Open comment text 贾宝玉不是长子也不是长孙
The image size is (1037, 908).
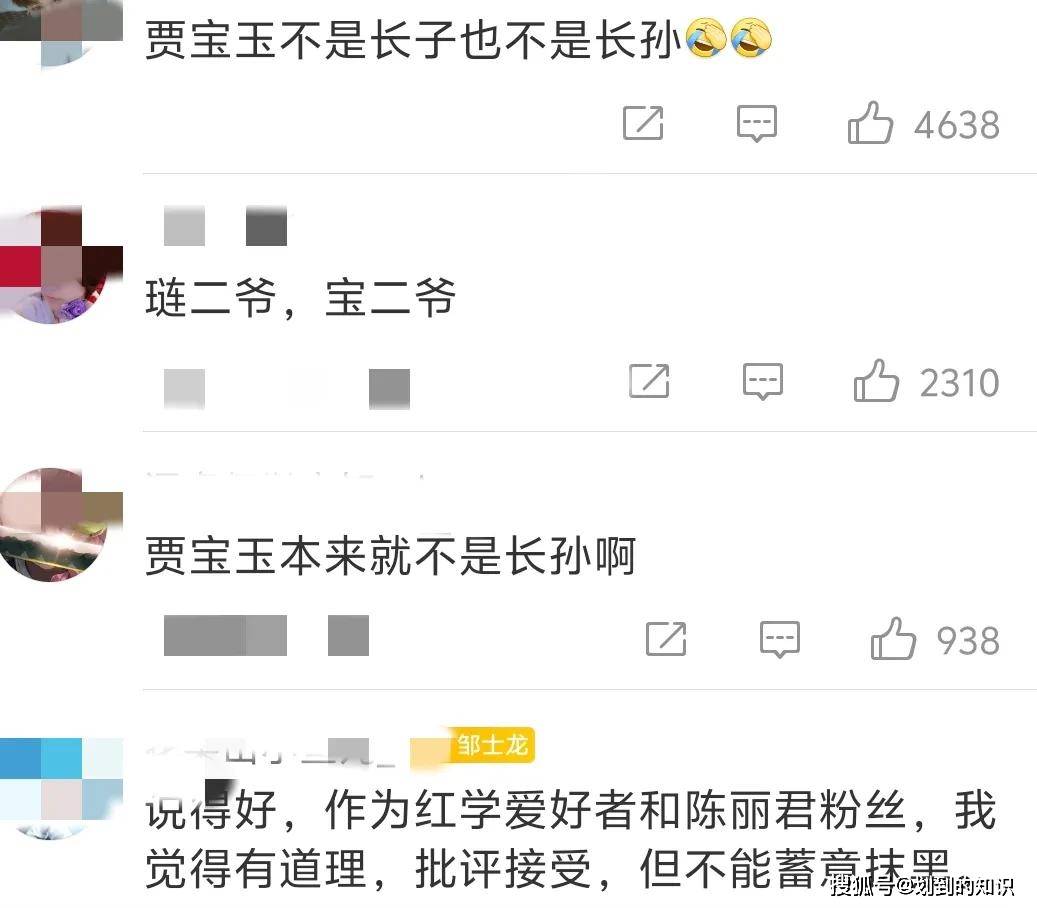[x=413, y=40]
